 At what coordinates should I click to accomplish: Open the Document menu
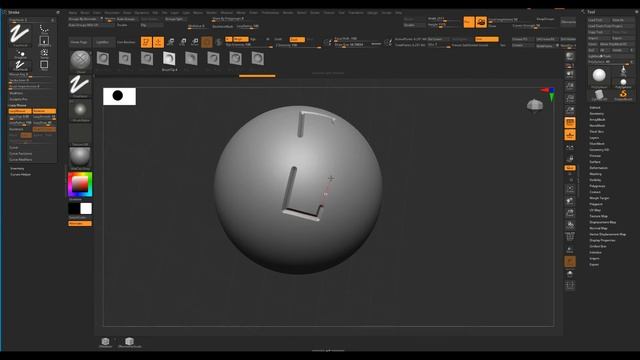point(112,13)
